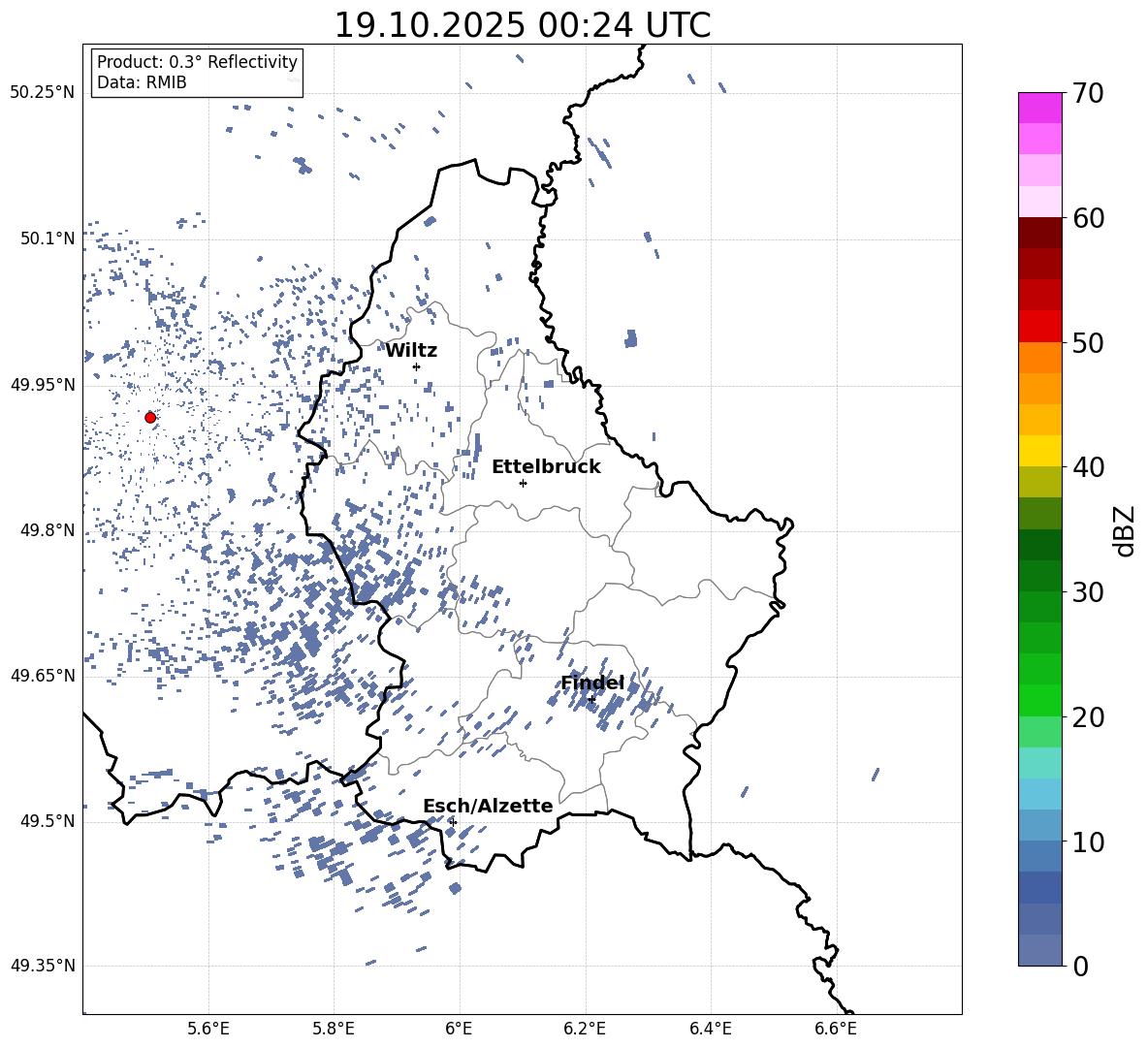
Task: Click the Findel label on the map
Action: pos(592,683)
